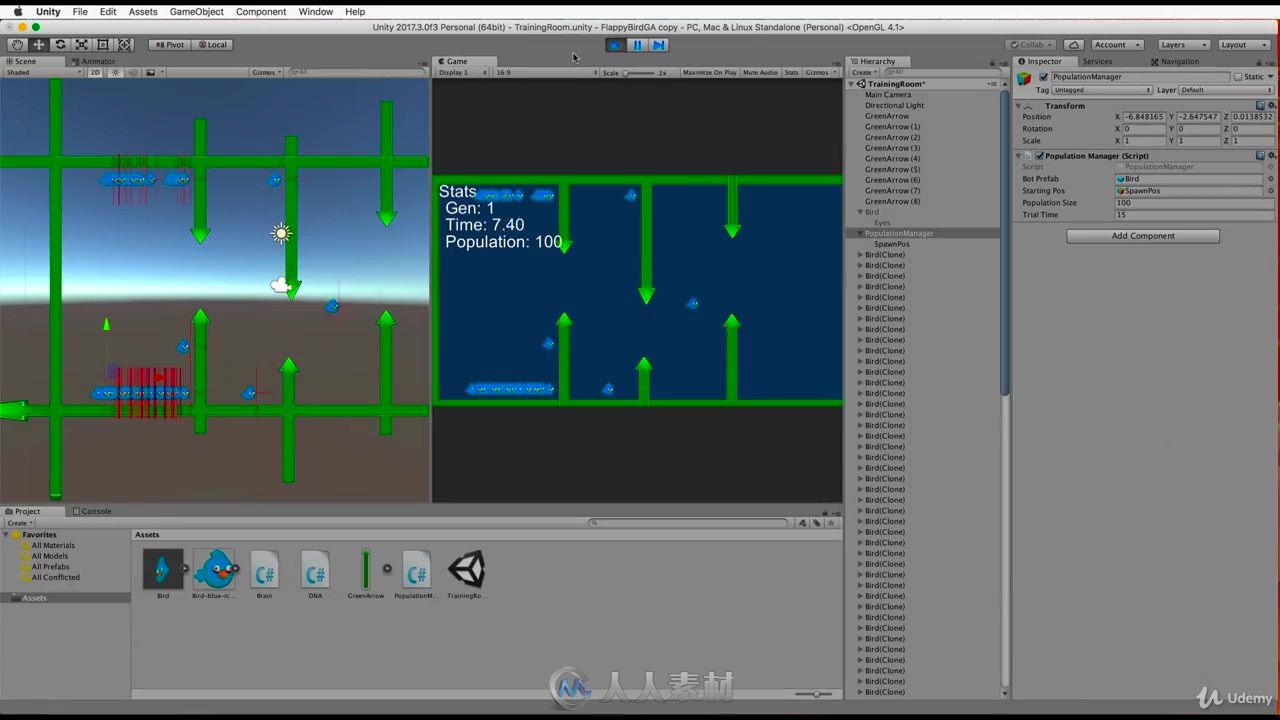Select the Move tool

39,45
